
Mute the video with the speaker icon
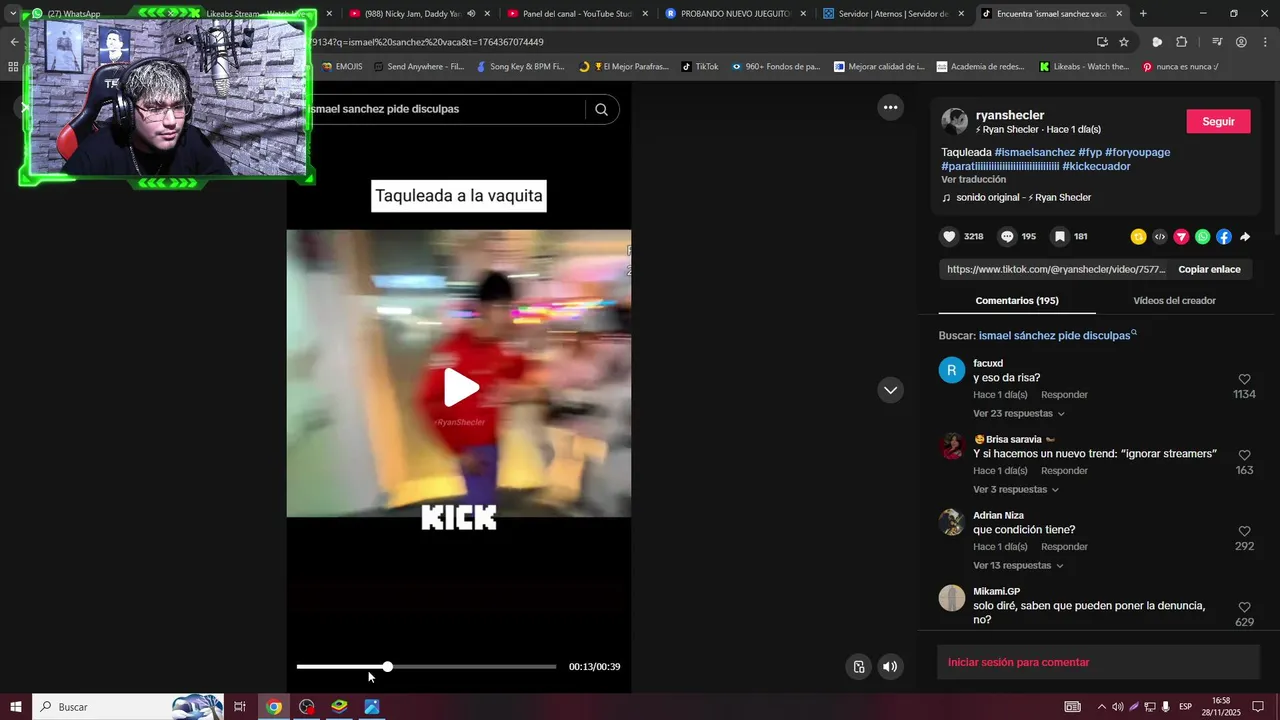890,667
